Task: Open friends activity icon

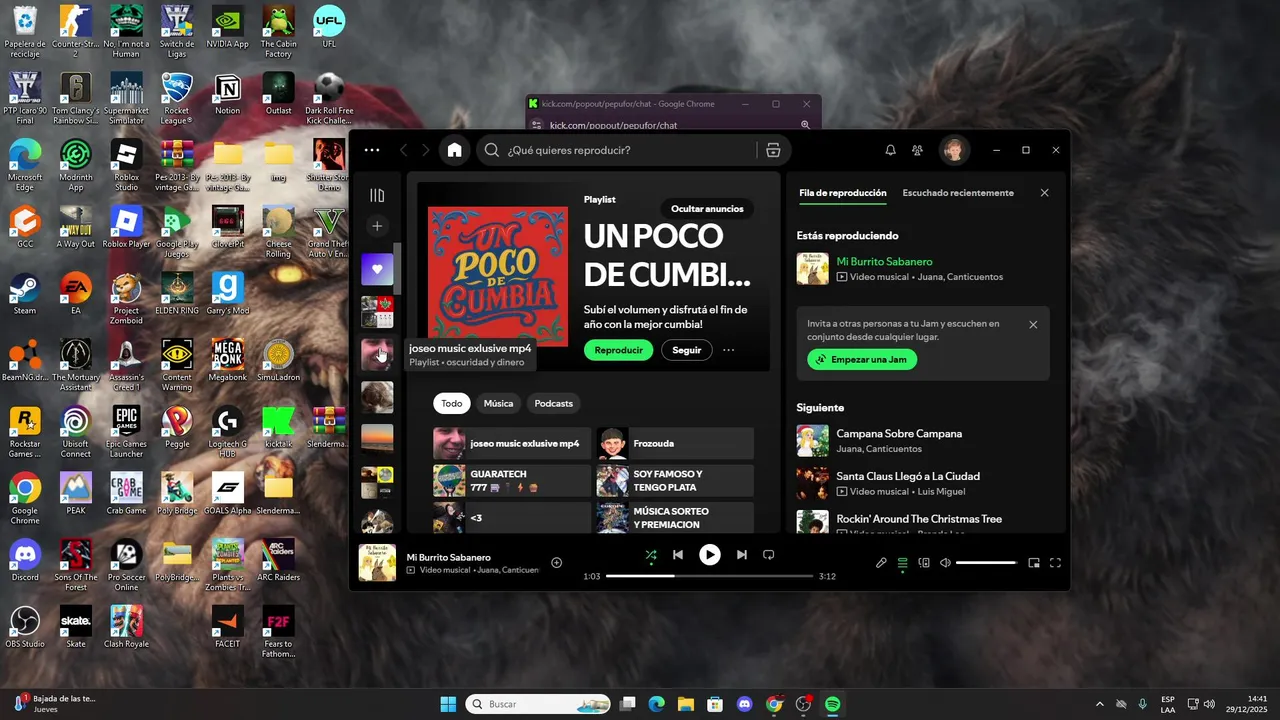Action: (x=917, y=150)
